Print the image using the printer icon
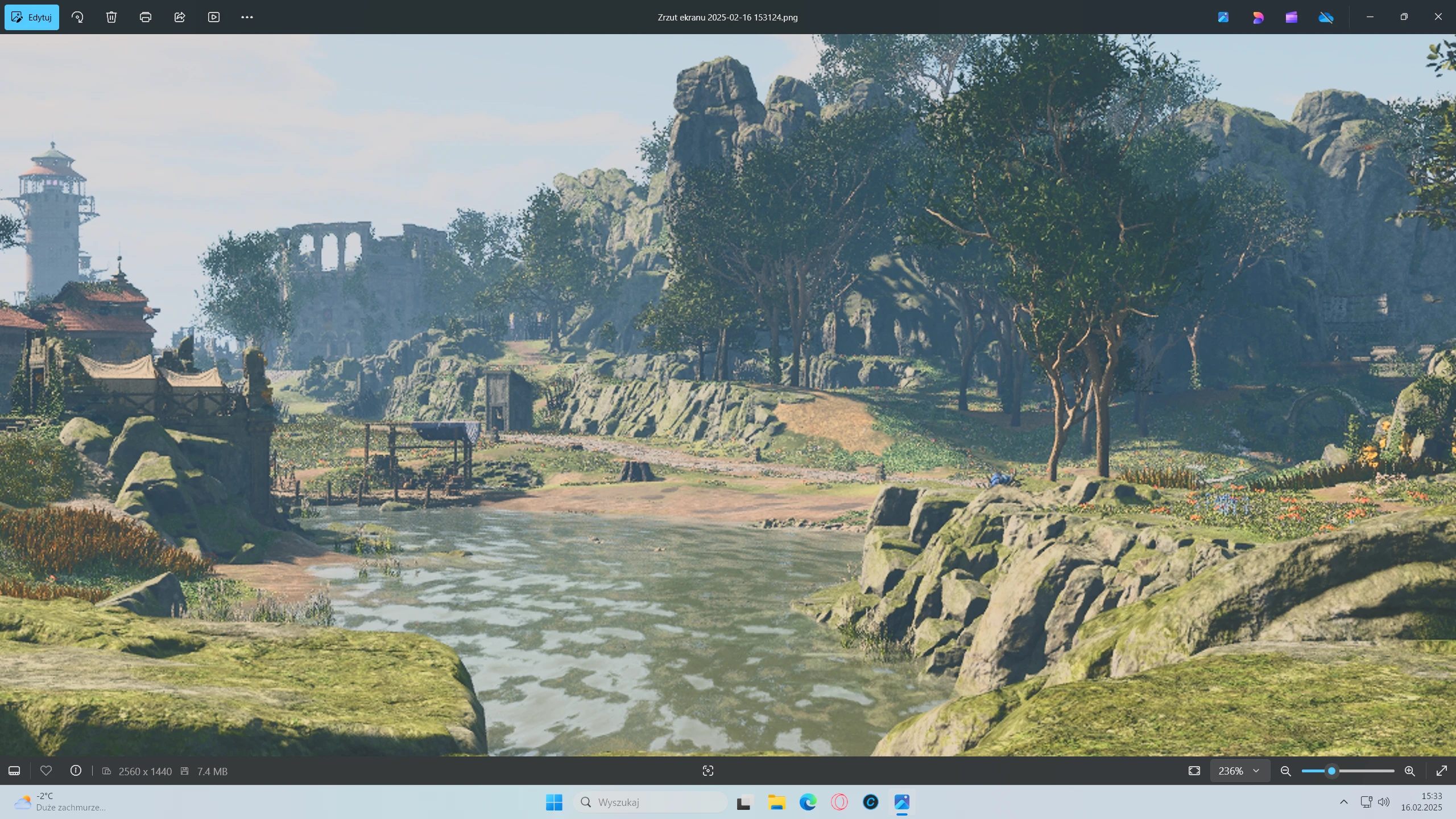This screenshot has height=819, width=1456. [x=146, y=17]
